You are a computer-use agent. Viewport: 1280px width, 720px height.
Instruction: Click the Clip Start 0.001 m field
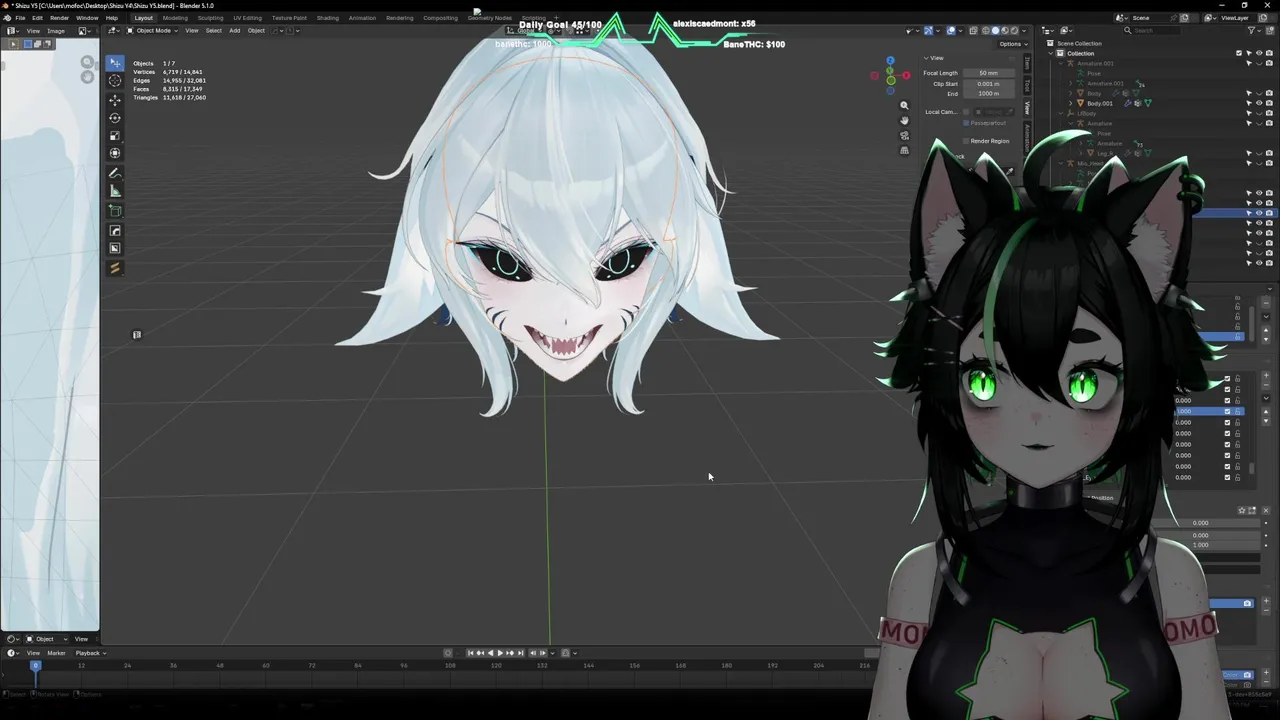coord(988,84)
